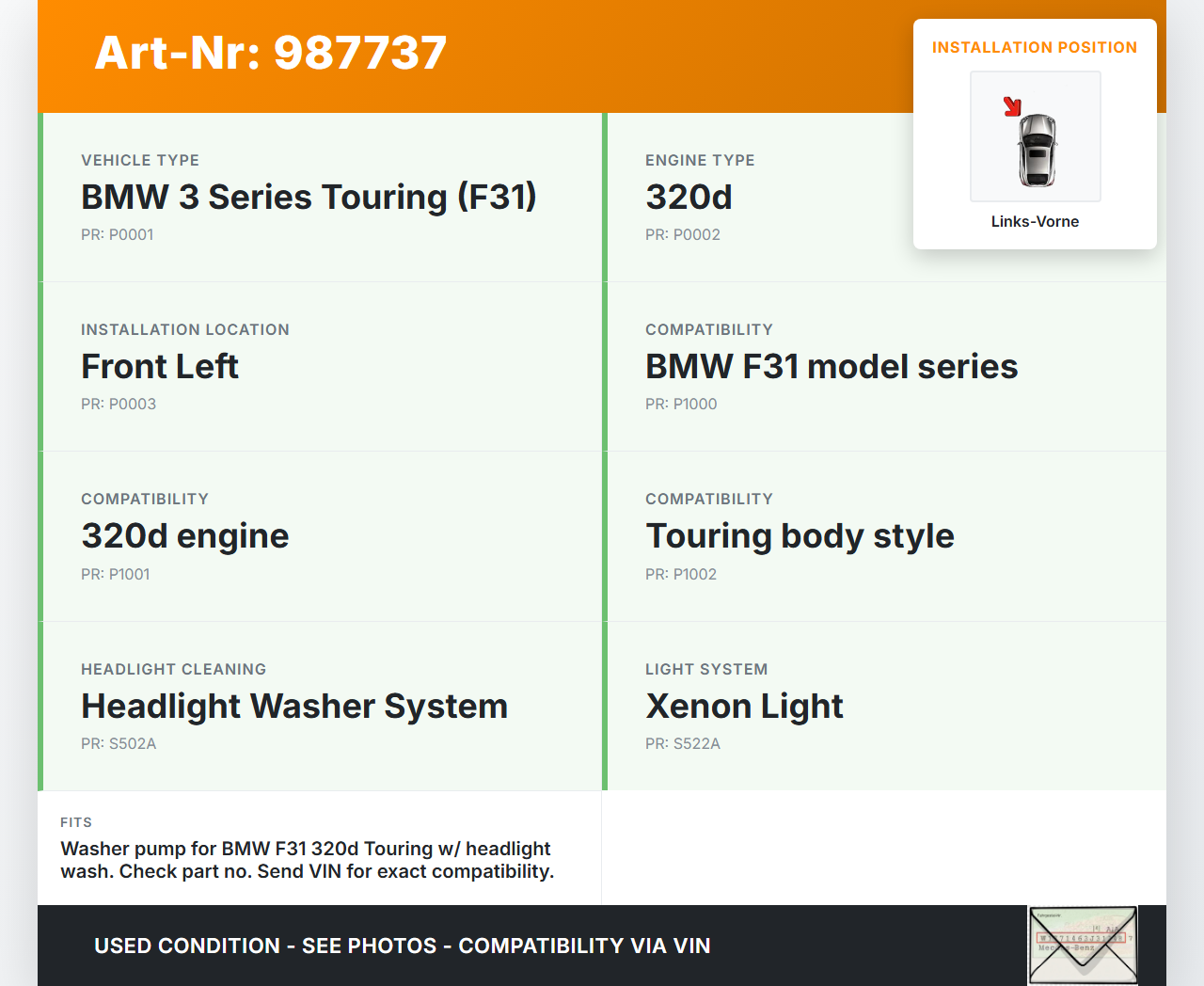Select the Headlight Washer System entry
This screenshot has height=986, width=1204.
[x=294, y=706]
